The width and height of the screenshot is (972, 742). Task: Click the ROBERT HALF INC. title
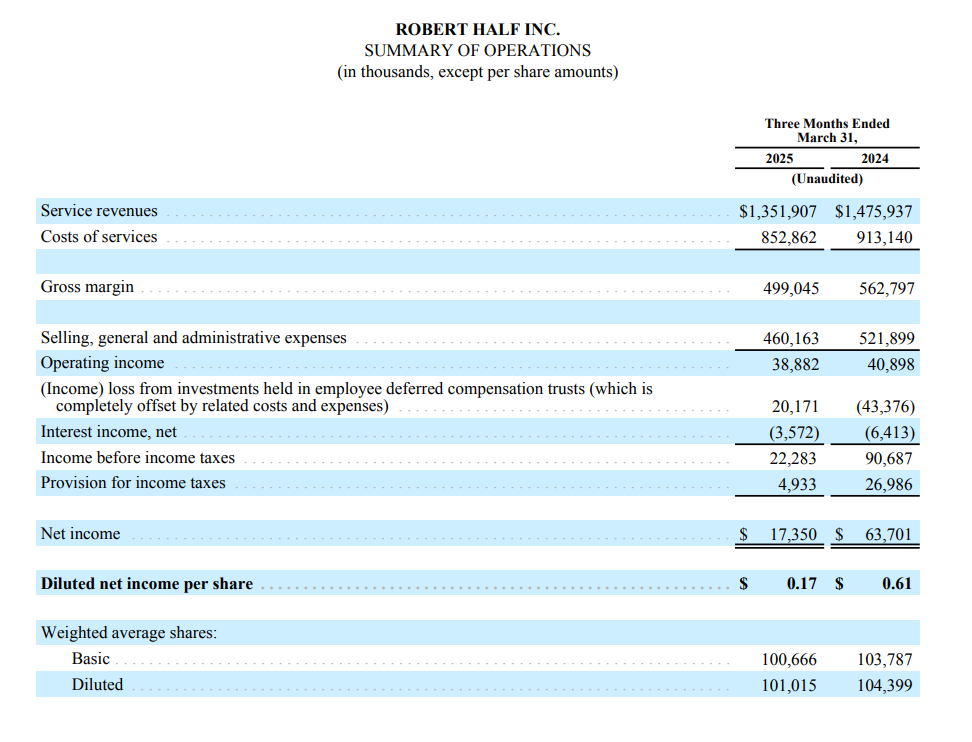coord(477,30)
